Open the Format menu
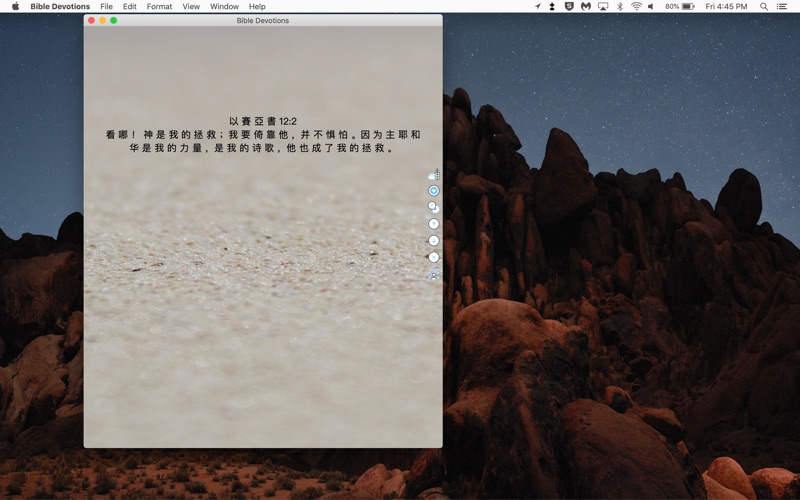Screen dimensions: 800x500 159,6
